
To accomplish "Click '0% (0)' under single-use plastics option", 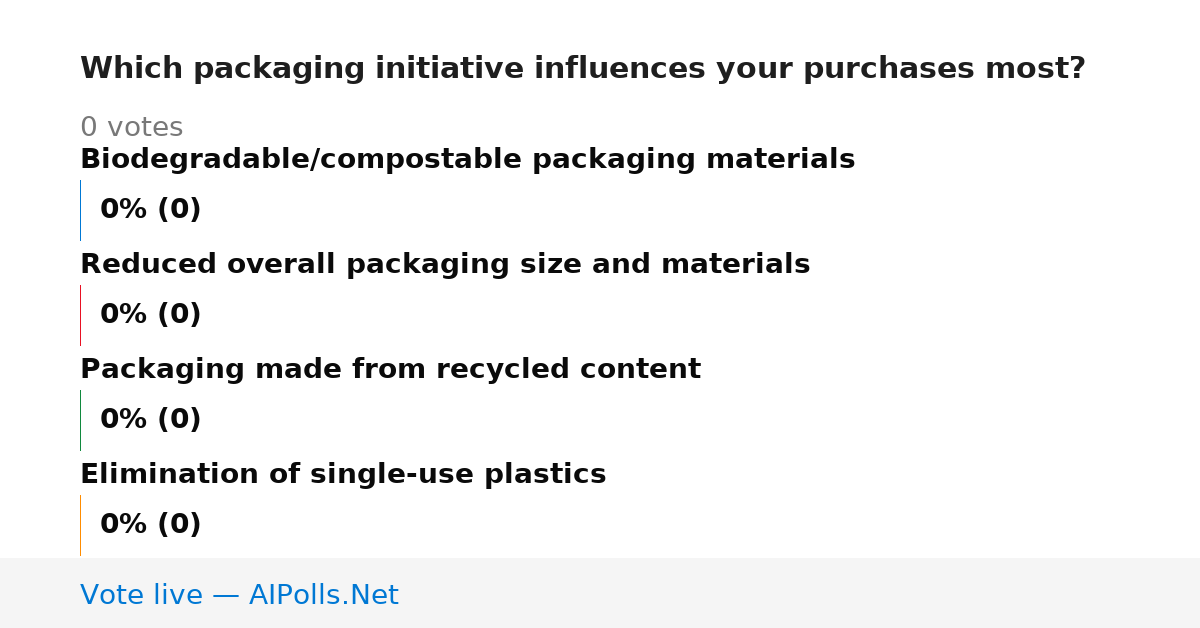I will pos(150,525).
